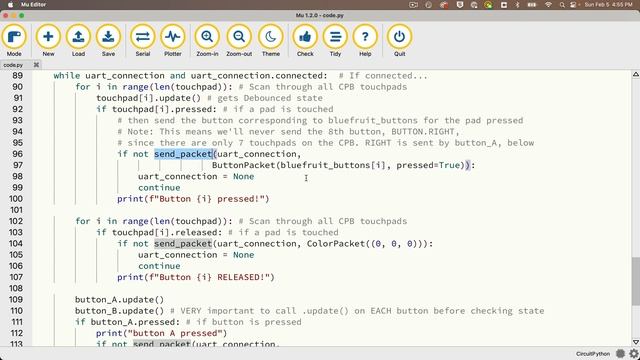Click 'pressed=True' on line 97
640x360 pixels.
click(428, 165)
